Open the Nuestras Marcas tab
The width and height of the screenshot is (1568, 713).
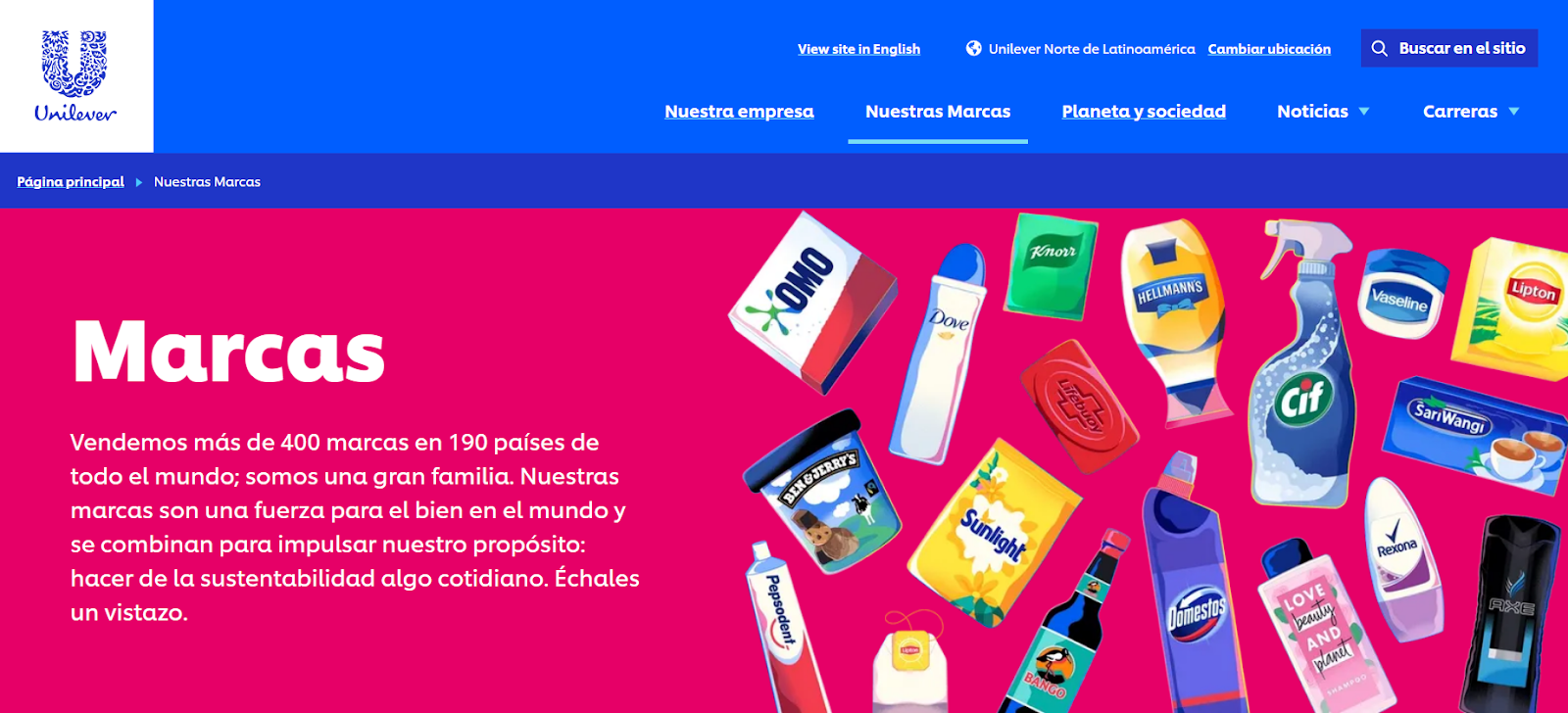pyautogui.click(x=938, y=112)
